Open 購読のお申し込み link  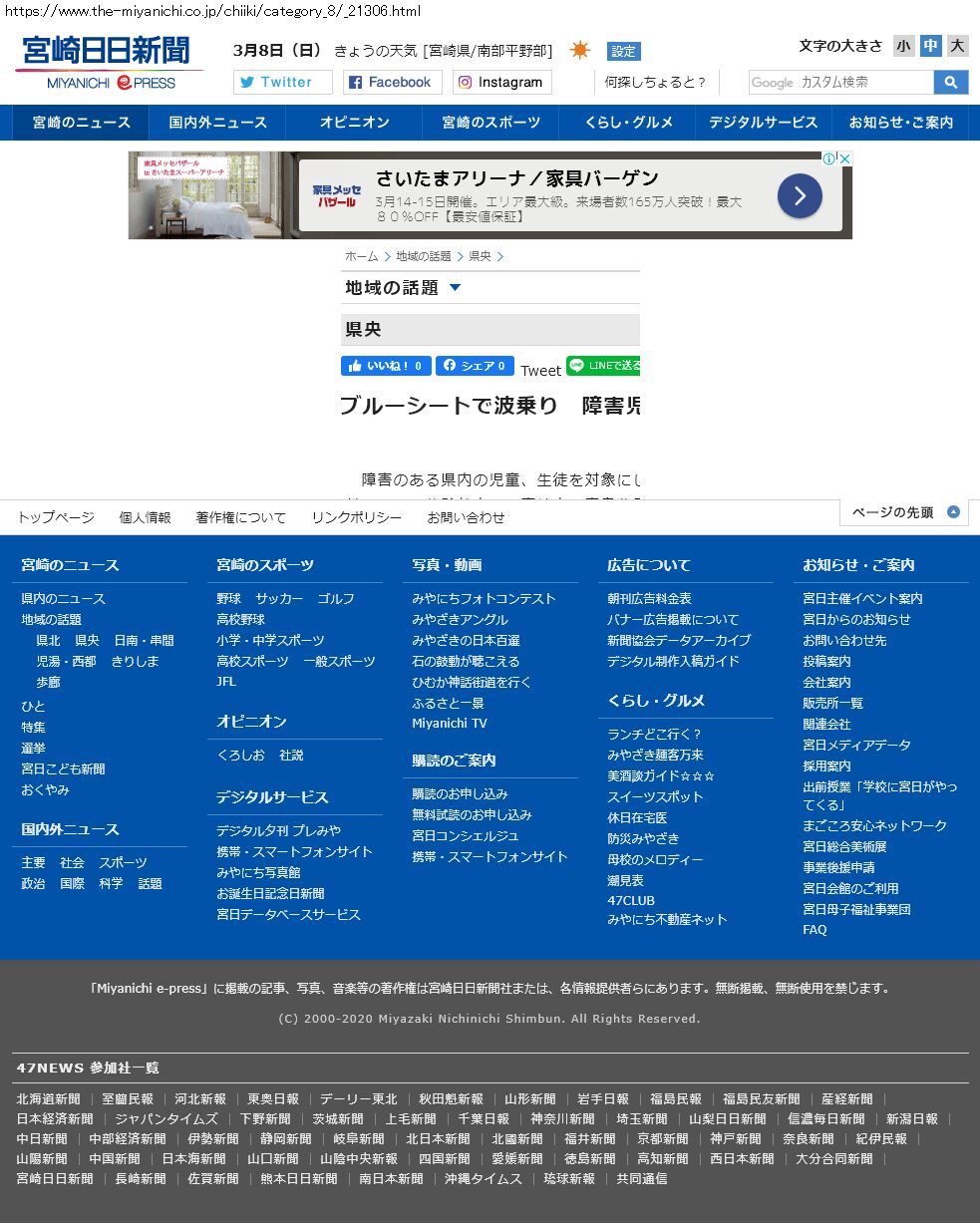pos(460,793)
